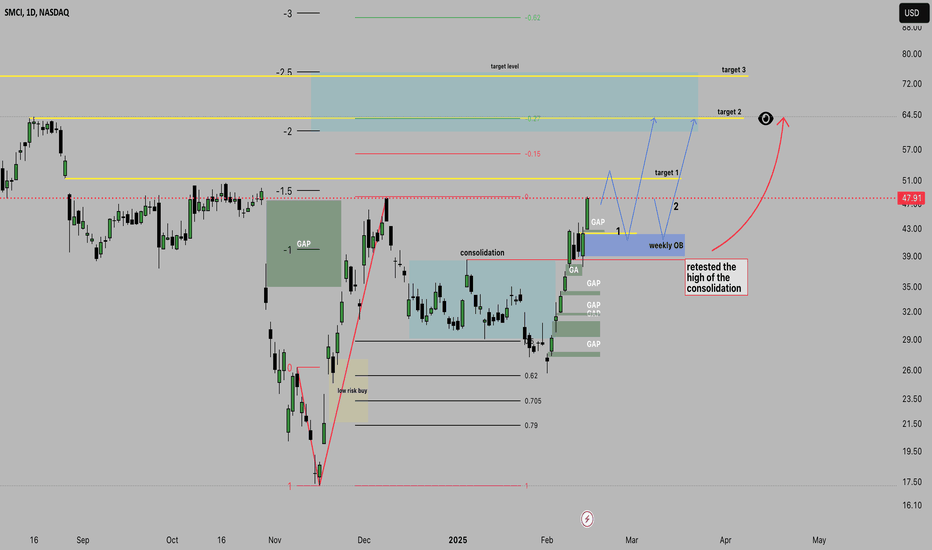
Task: Click the black eye icon near target 2
Action: pos(766,118)
